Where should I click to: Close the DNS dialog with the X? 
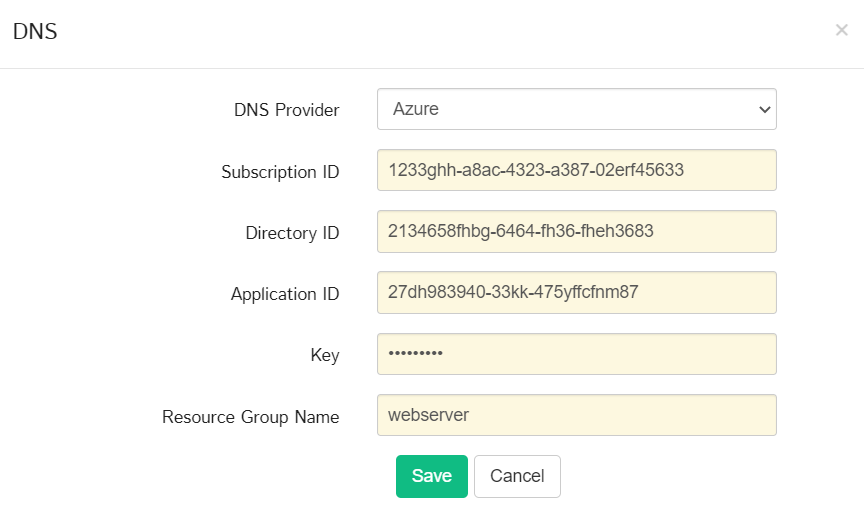coord(841,30)
